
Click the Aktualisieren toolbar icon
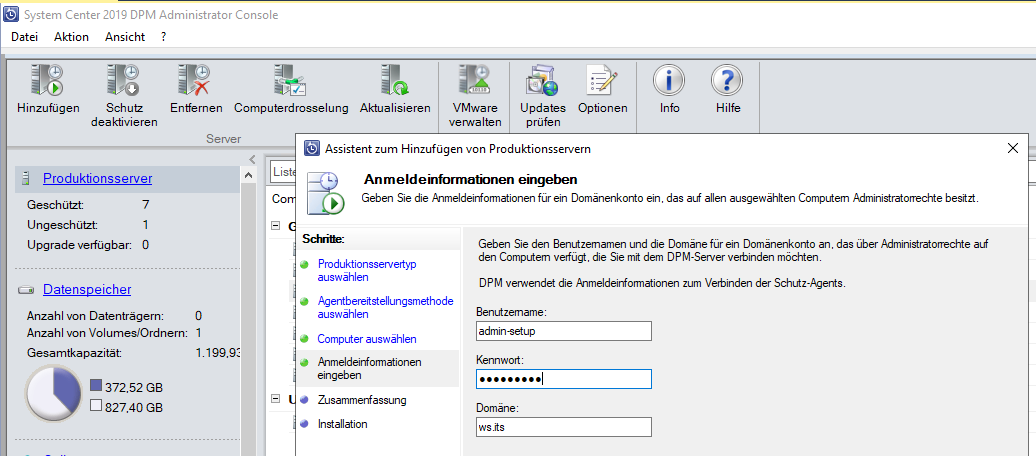(x=395, y=81)
